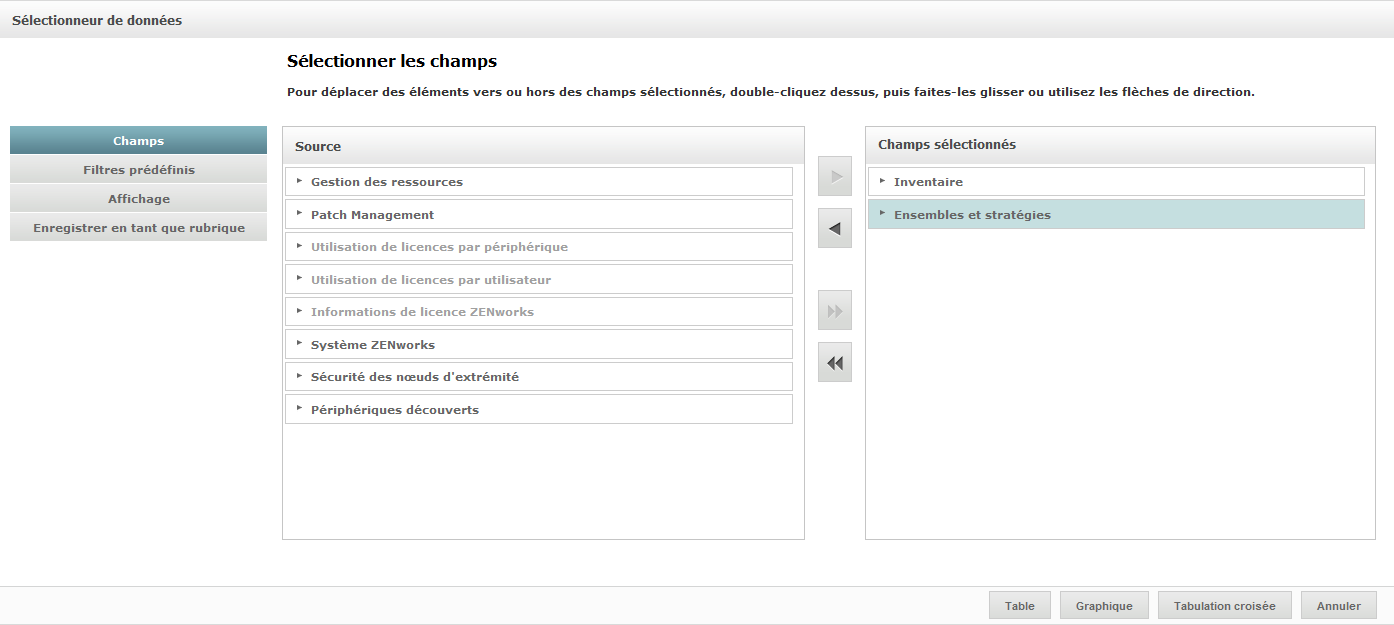Open the Affichage tab
The image size is (1394, 625).
click(139, 199)
